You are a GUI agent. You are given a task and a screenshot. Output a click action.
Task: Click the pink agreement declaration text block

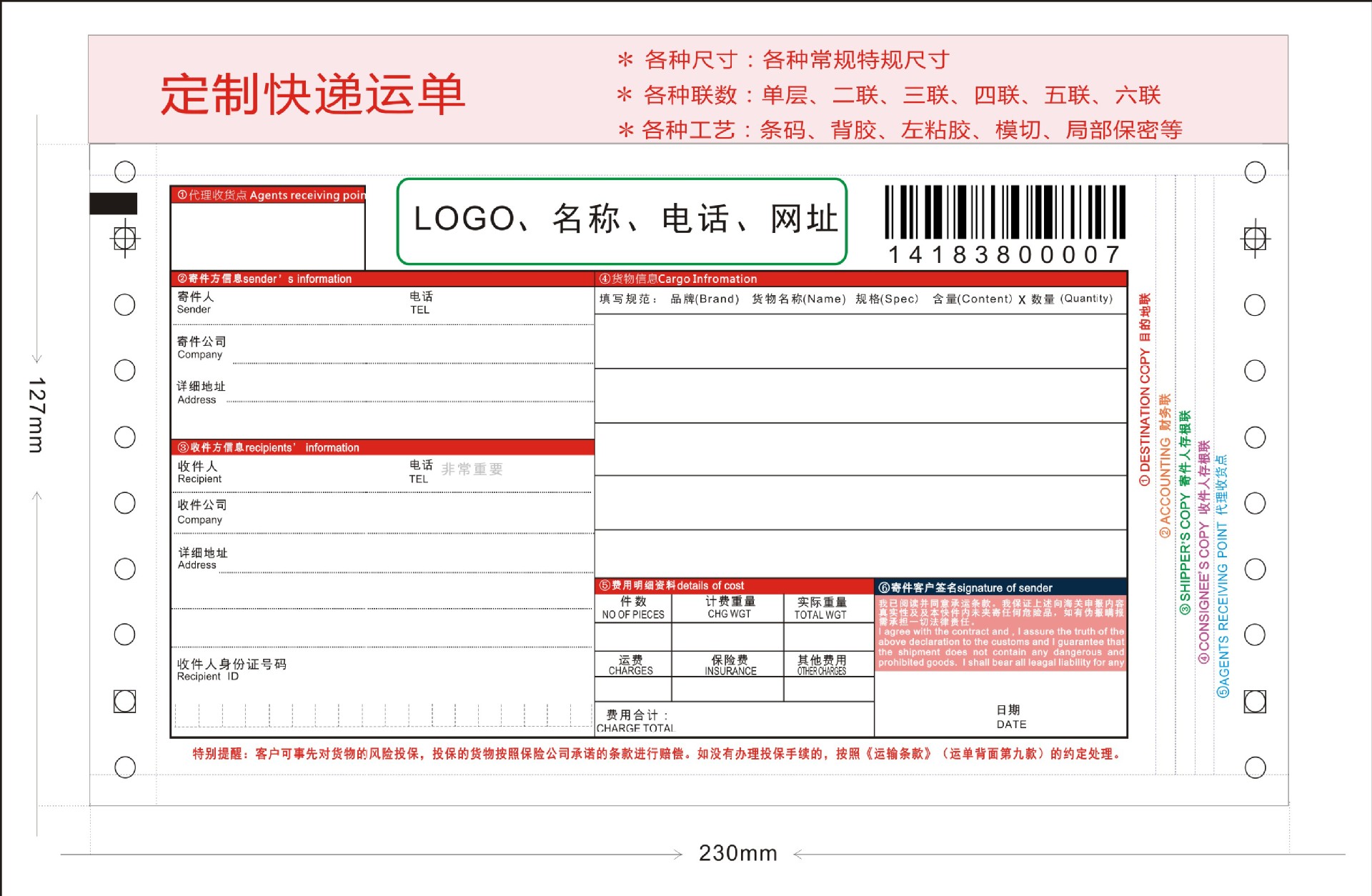click(1001, 634)
